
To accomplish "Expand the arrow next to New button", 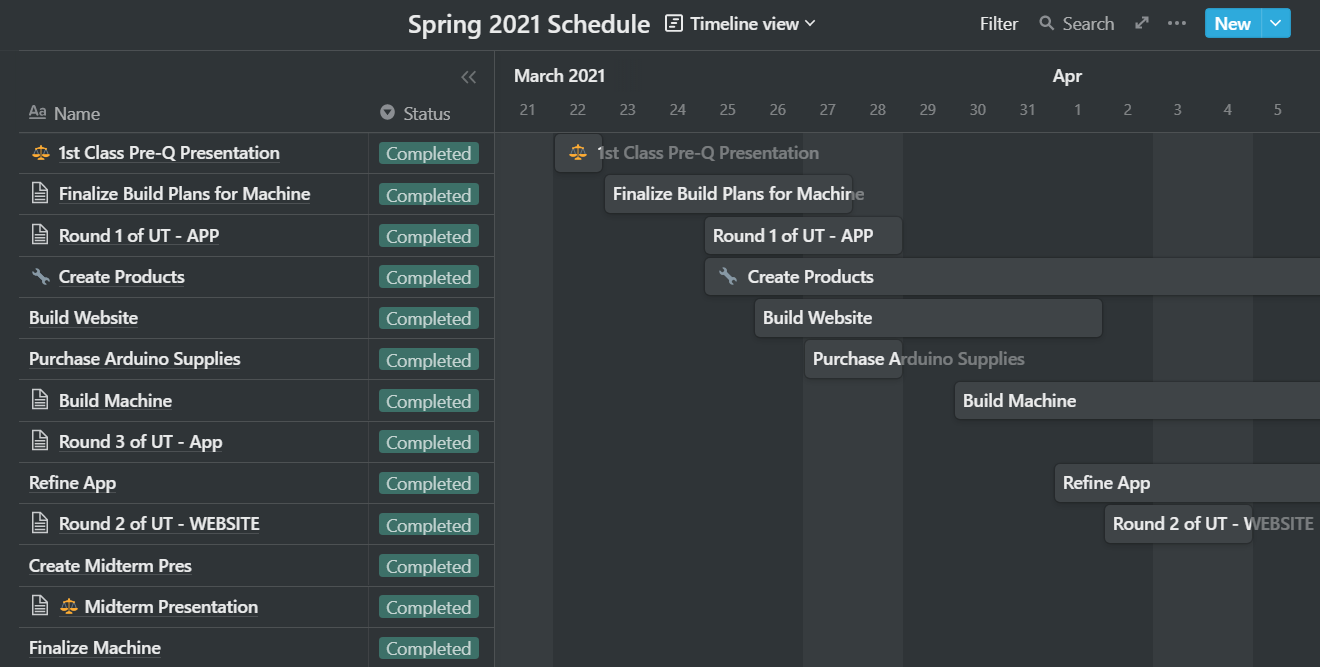I will point(1276,23).
